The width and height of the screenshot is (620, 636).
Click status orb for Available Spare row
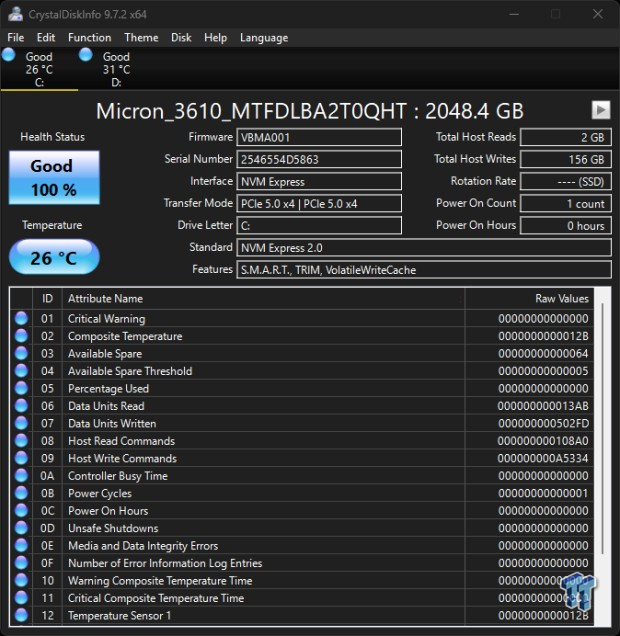coord(21,353)
